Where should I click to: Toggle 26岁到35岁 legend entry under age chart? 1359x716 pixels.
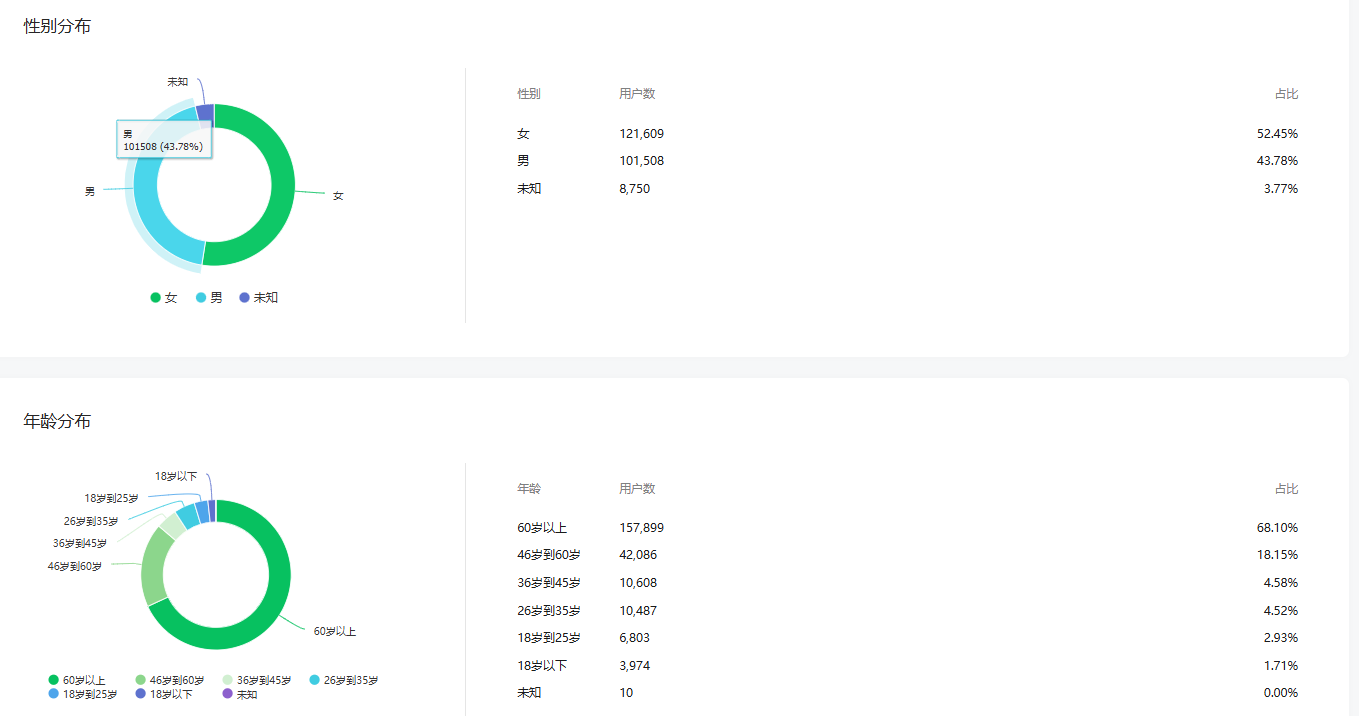pos(344,680)
